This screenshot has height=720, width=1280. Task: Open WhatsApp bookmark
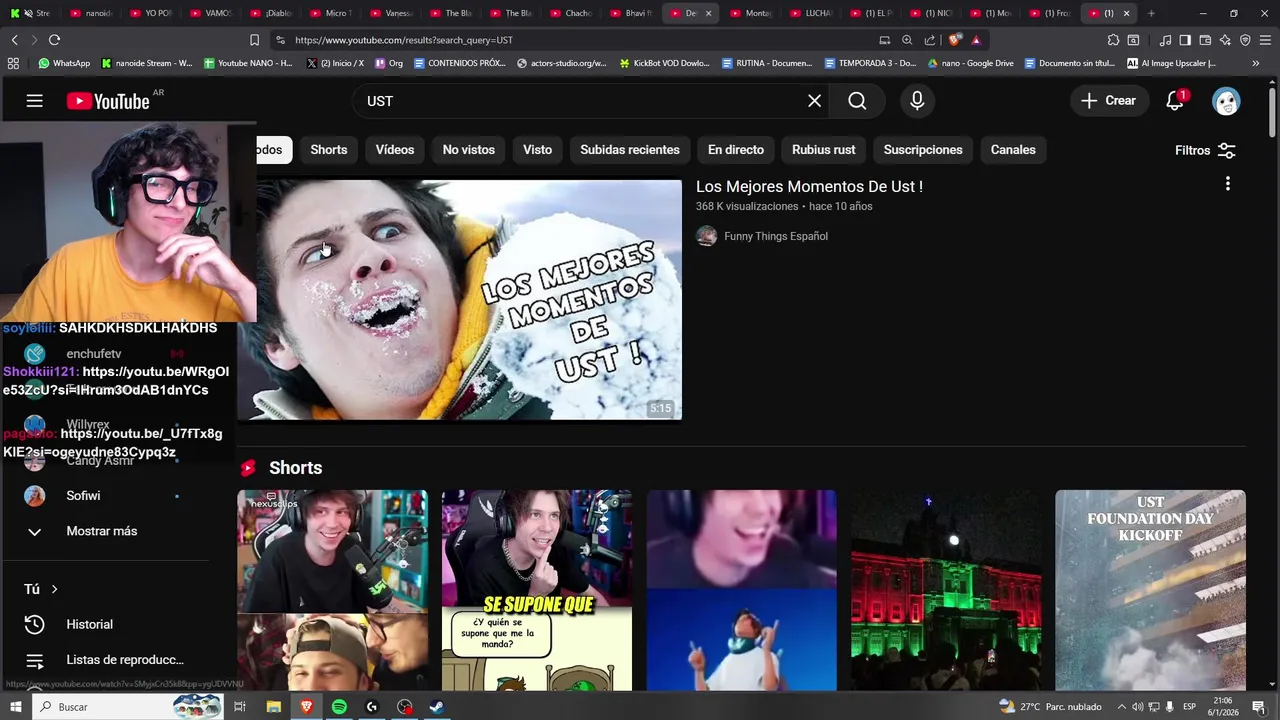coord(64,63)
